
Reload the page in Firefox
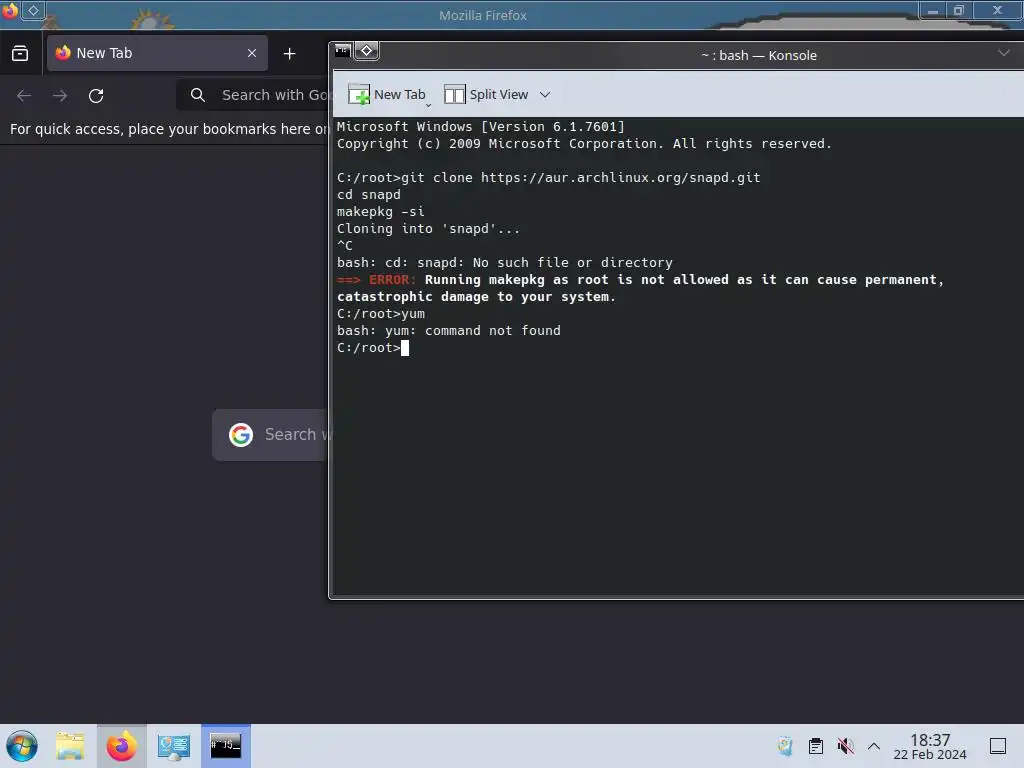point(96,96)
